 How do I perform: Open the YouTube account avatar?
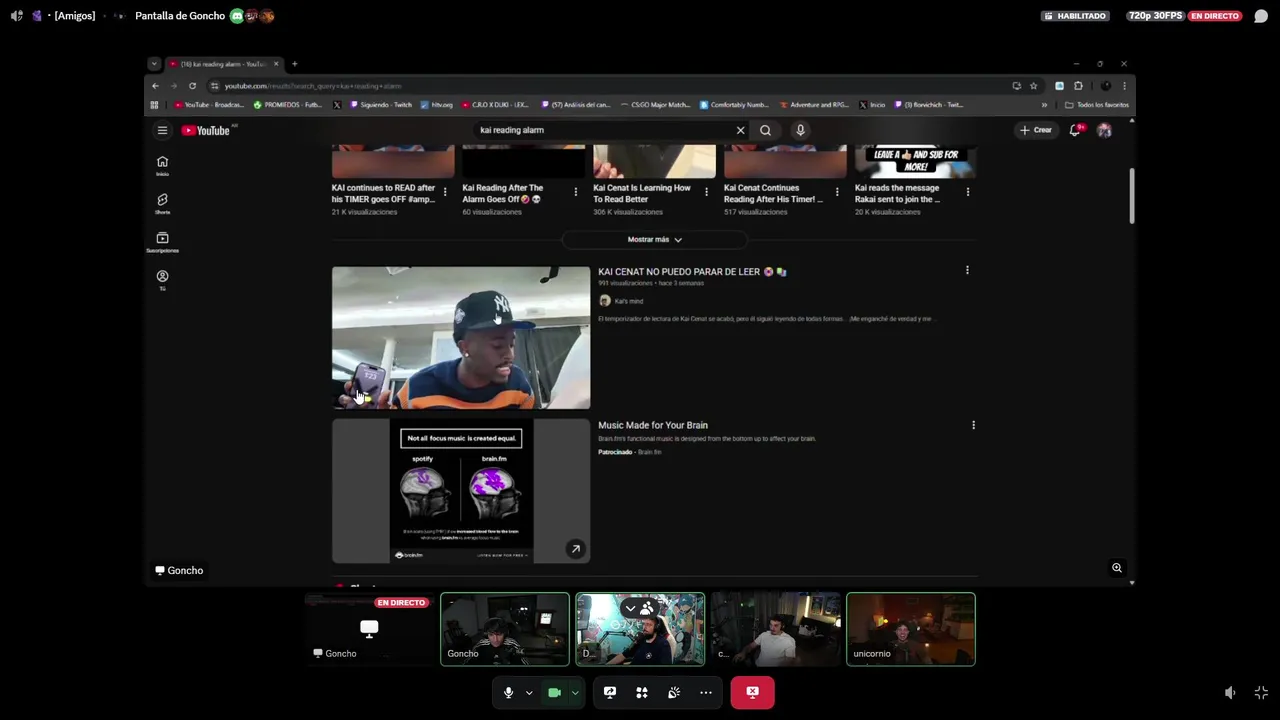tap(1104, 130)
